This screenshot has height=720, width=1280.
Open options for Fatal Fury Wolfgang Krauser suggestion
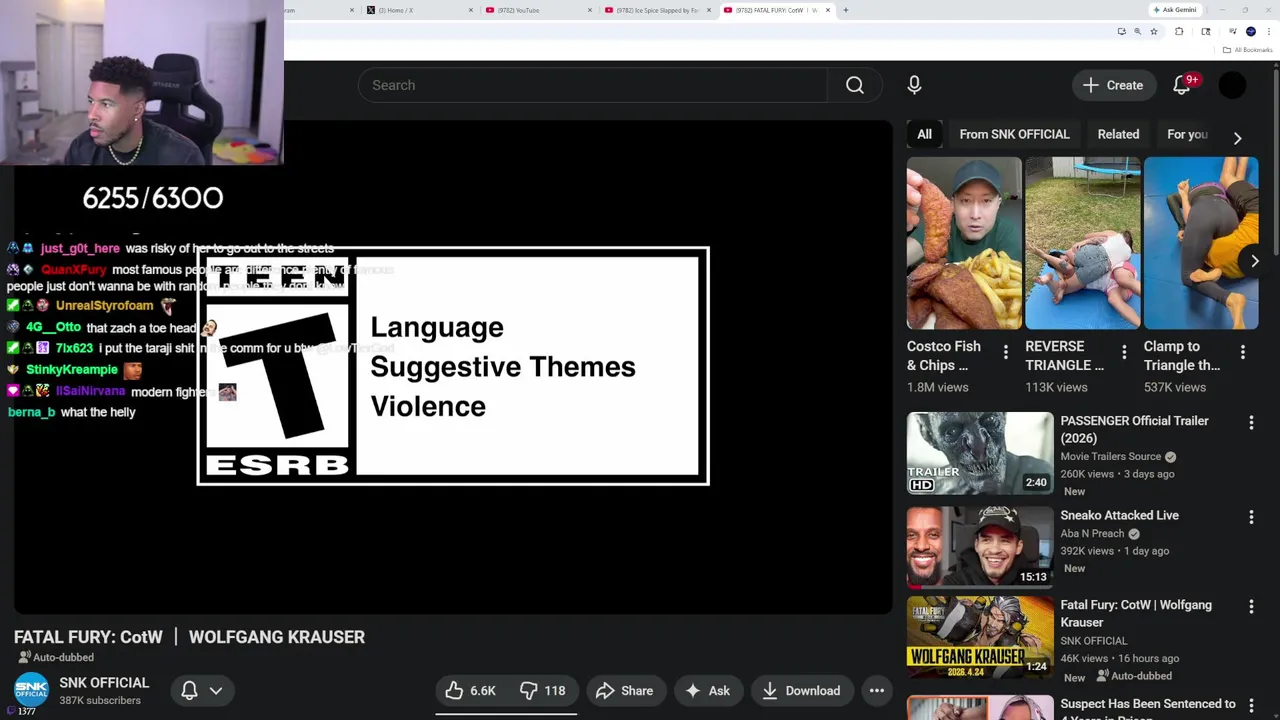1250,607
